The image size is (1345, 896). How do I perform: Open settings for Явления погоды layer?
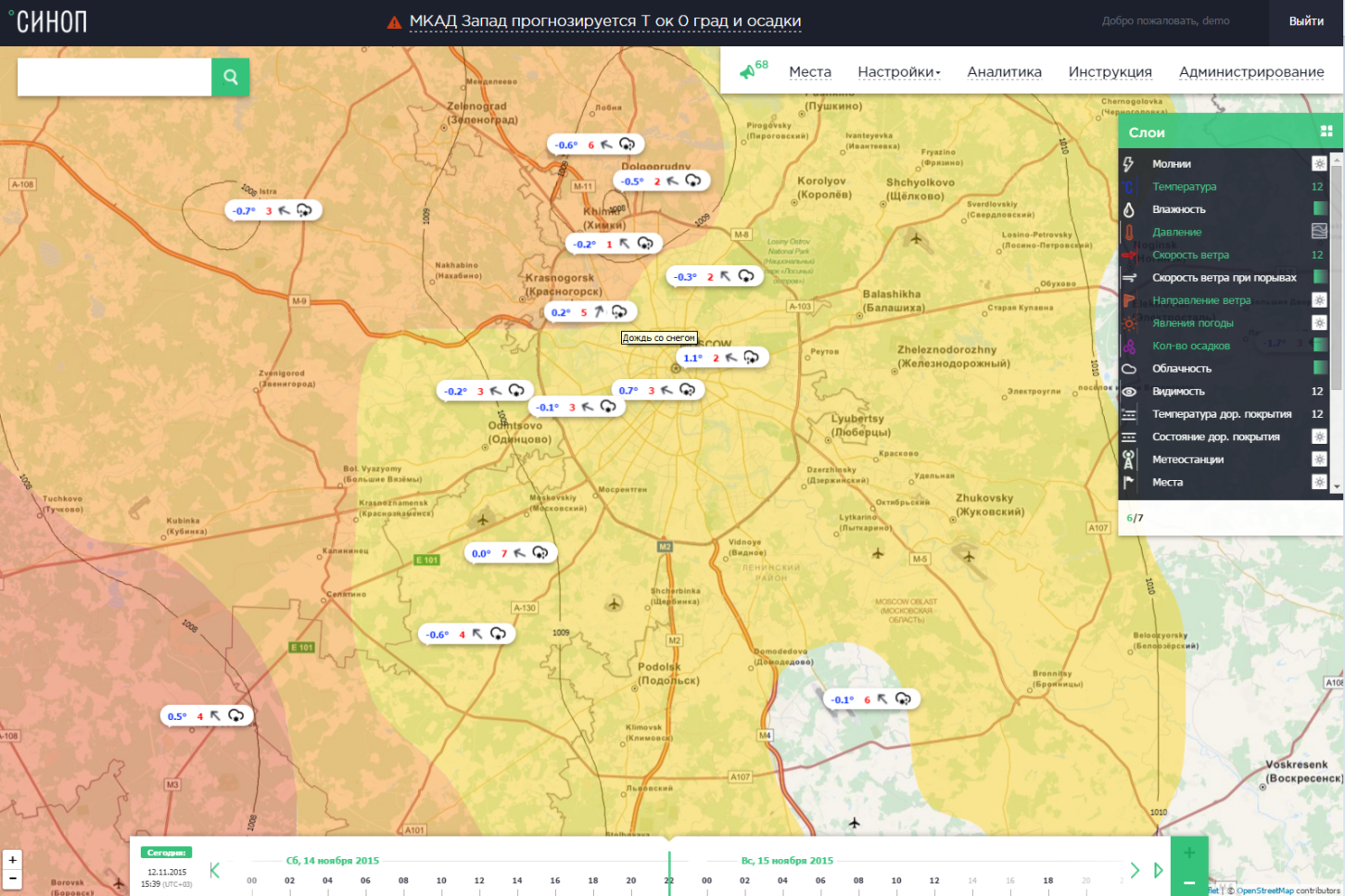click(x=1319, y=322)
